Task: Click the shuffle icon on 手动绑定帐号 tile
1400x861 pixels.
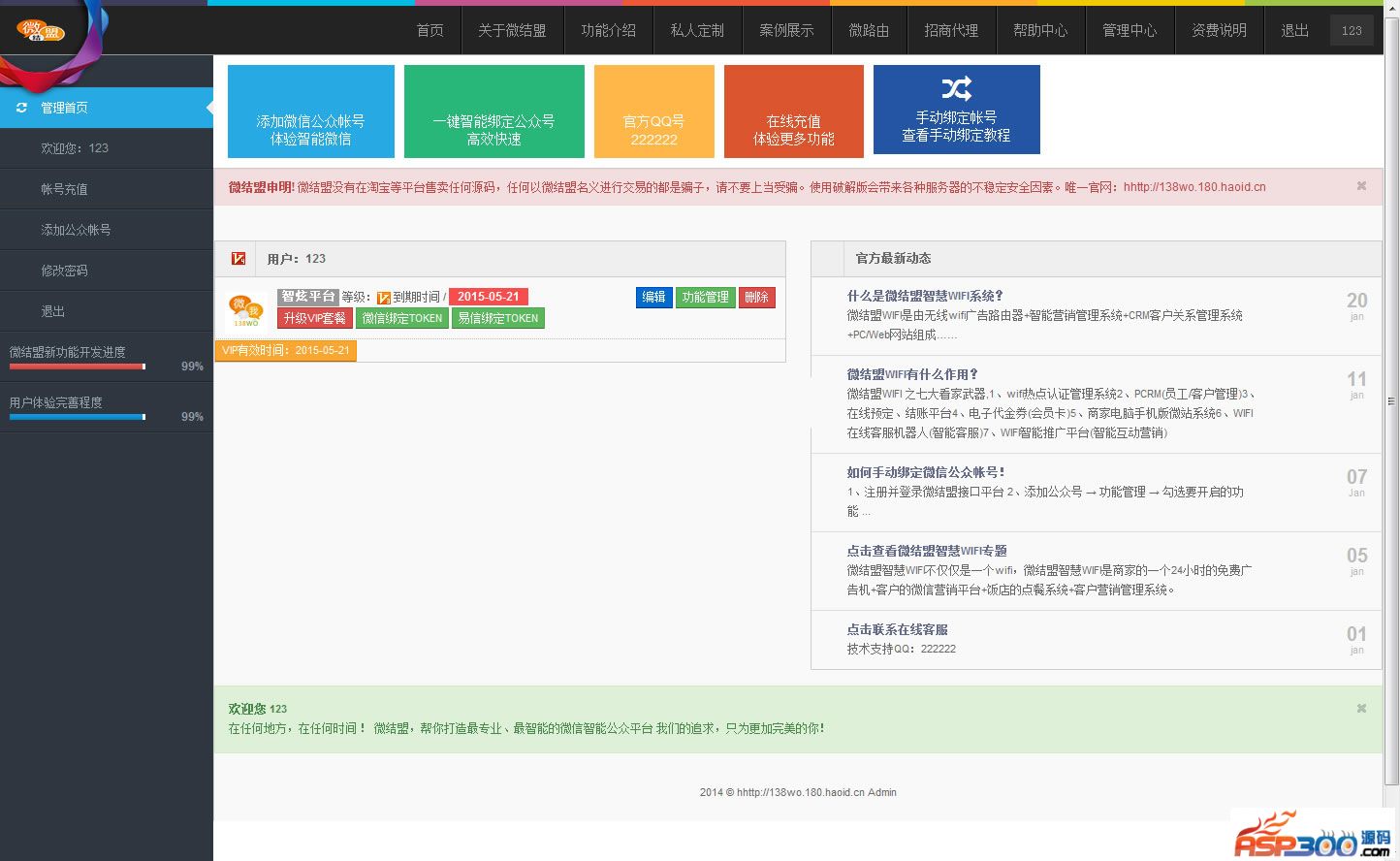Action: point(956,89)
